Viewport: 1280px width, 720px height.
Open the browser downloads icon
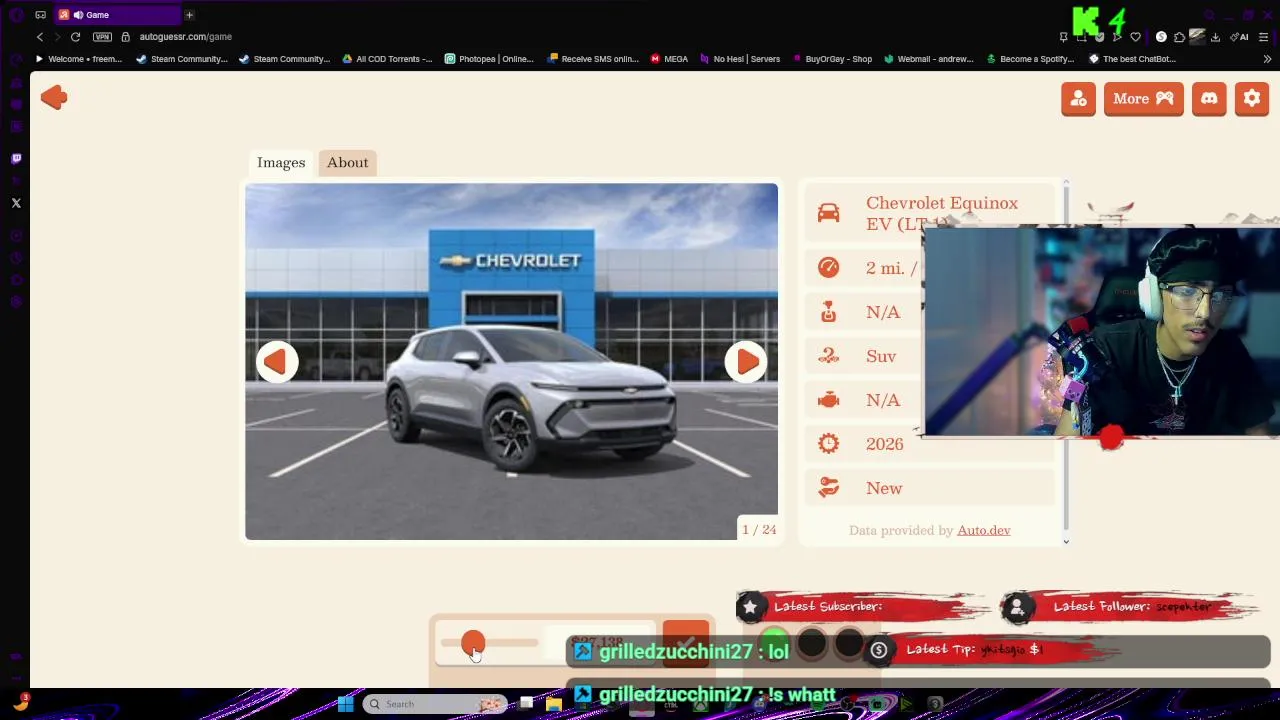1215,37
